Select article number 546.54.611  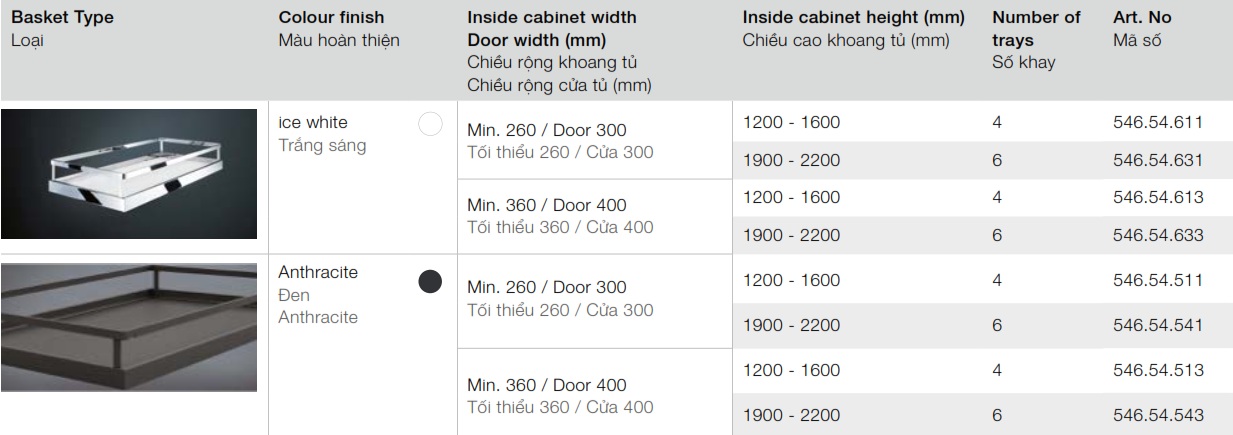1157,122
